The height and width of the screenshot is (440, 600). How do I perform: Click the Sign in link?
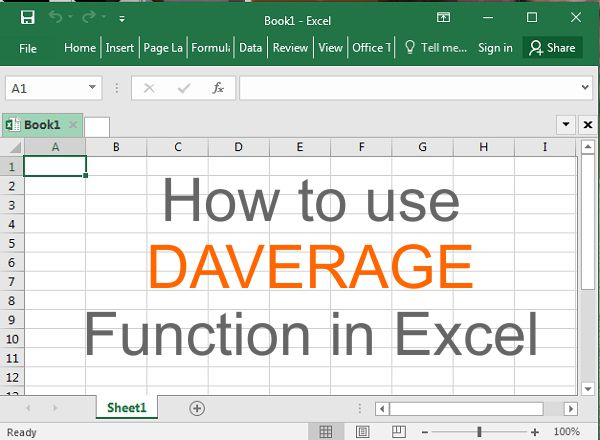point(495,48)
